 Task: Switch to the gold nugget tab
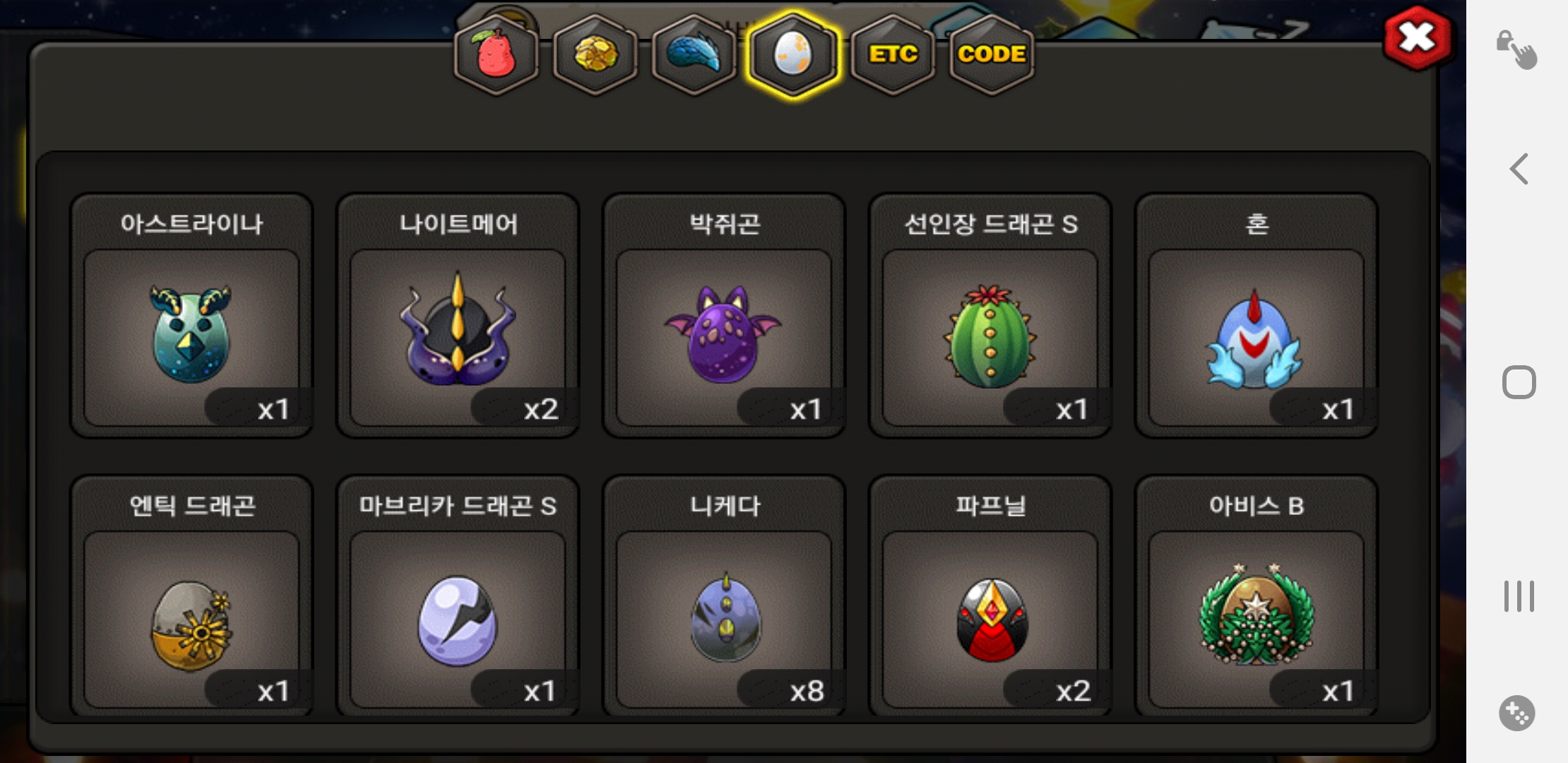(595, 54)
